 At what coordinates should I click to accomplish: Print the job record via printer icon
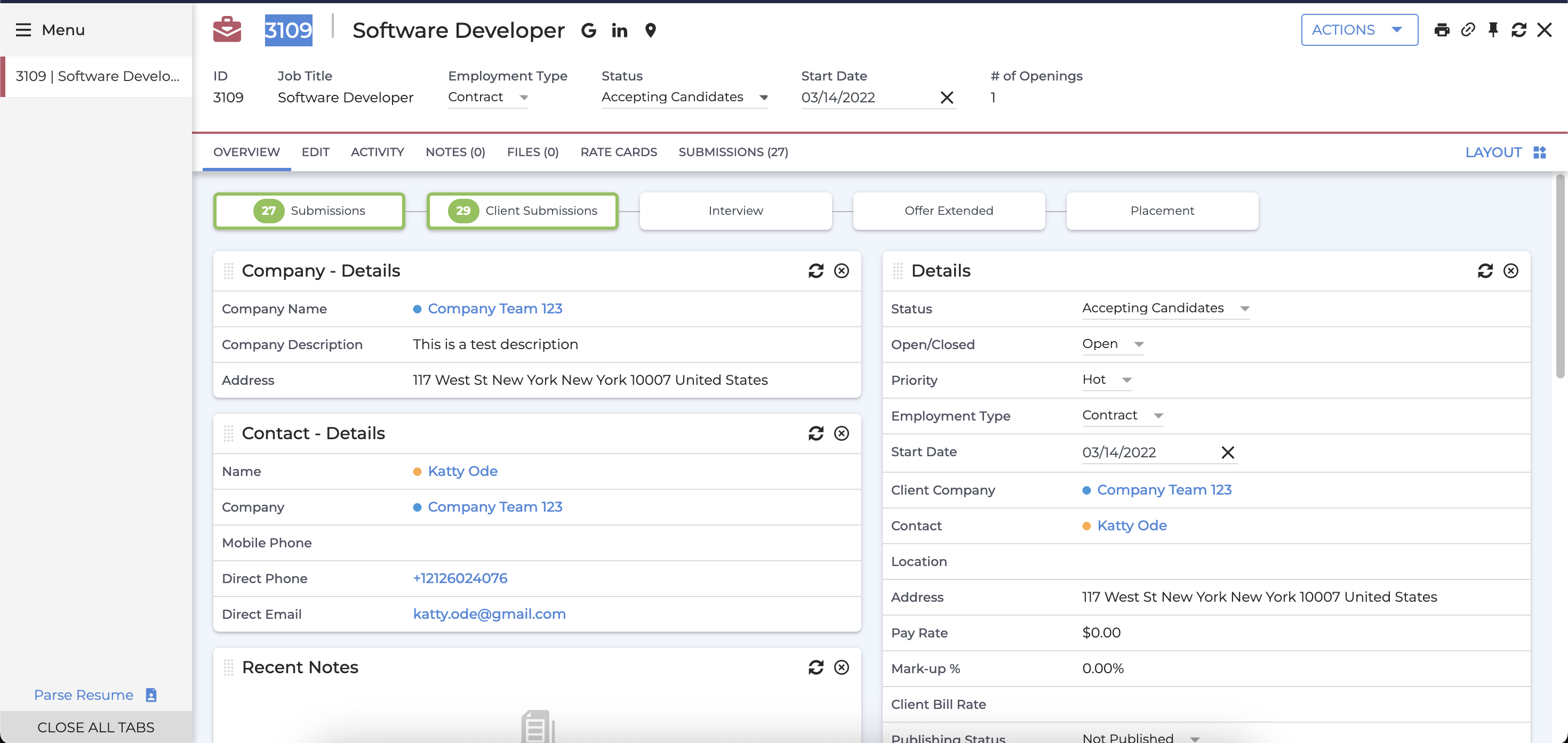pos(1442,30)
